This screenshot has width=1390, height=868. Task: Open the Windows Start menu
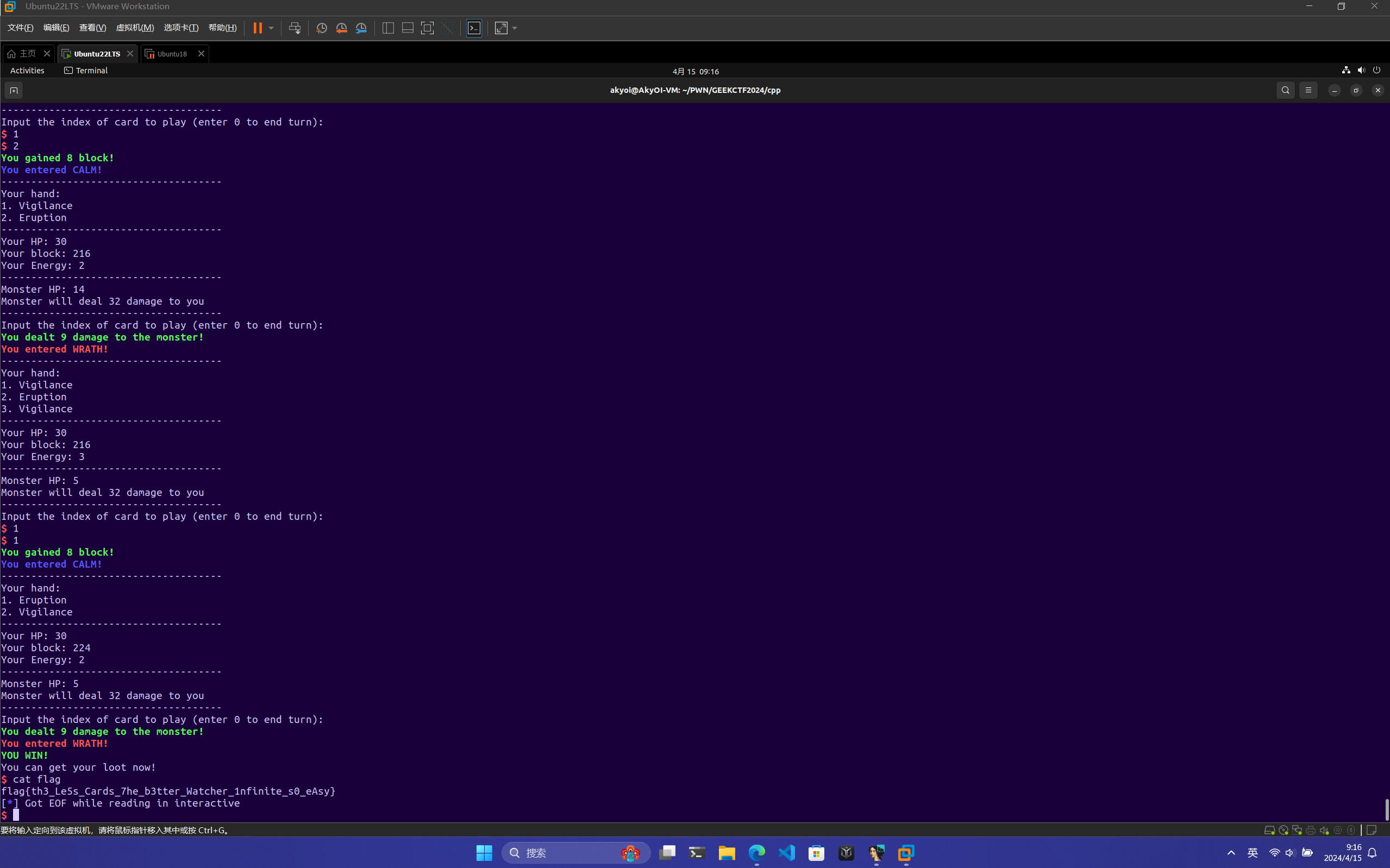point(484,853)
